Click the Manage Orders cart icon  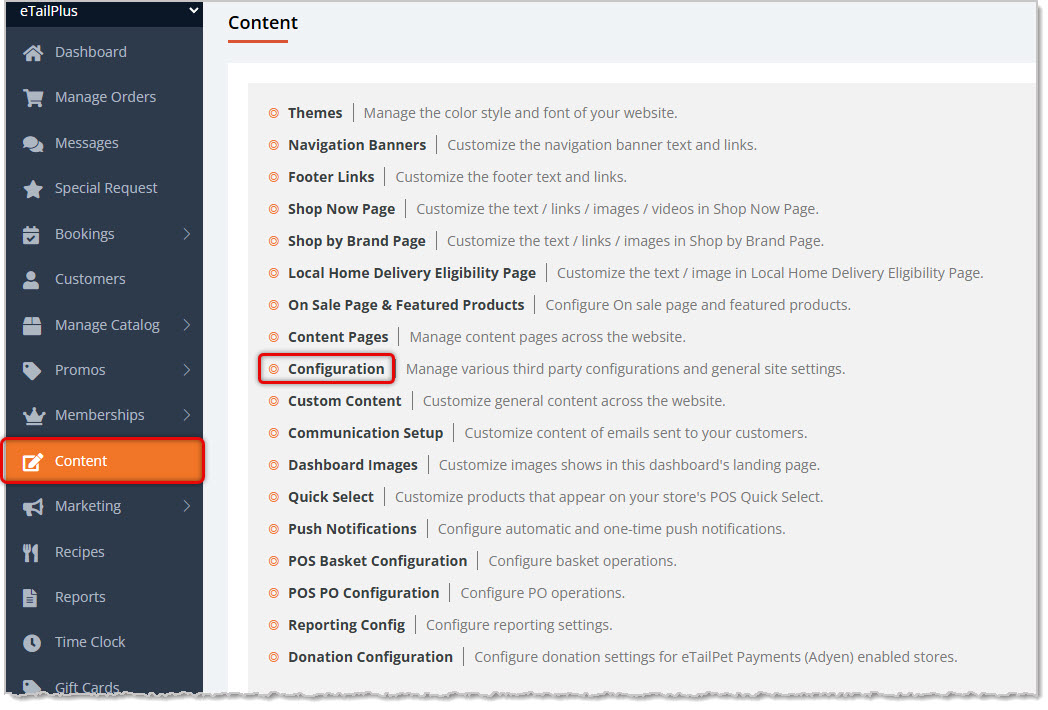33,98
